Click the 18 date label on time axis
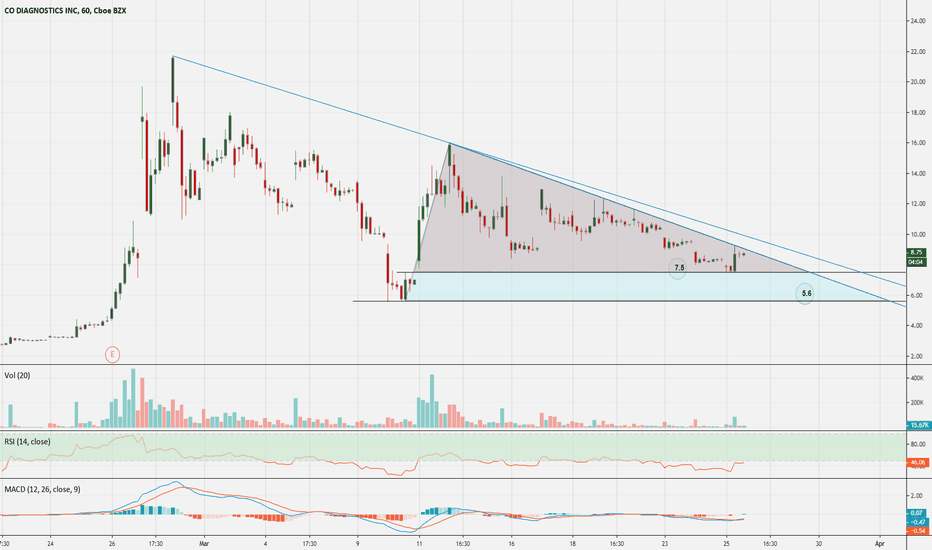This screenshot has height=550, width=932. (572, 543)
